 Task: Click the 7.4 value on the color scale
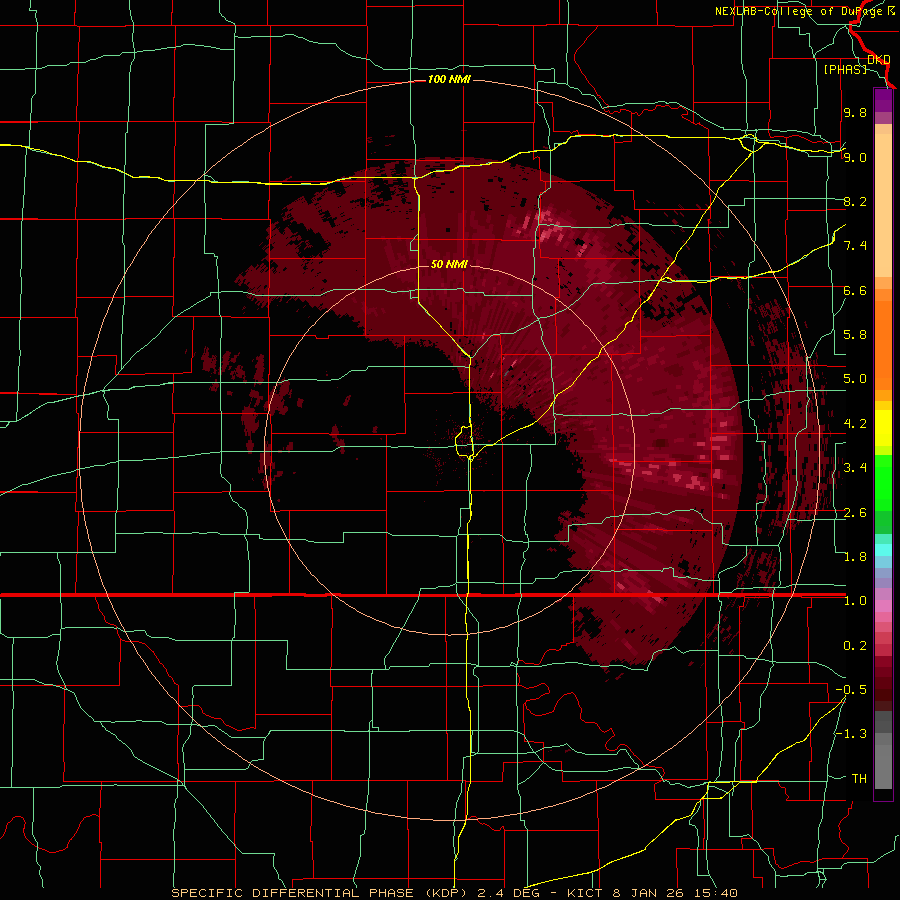[x=855, y=246]
